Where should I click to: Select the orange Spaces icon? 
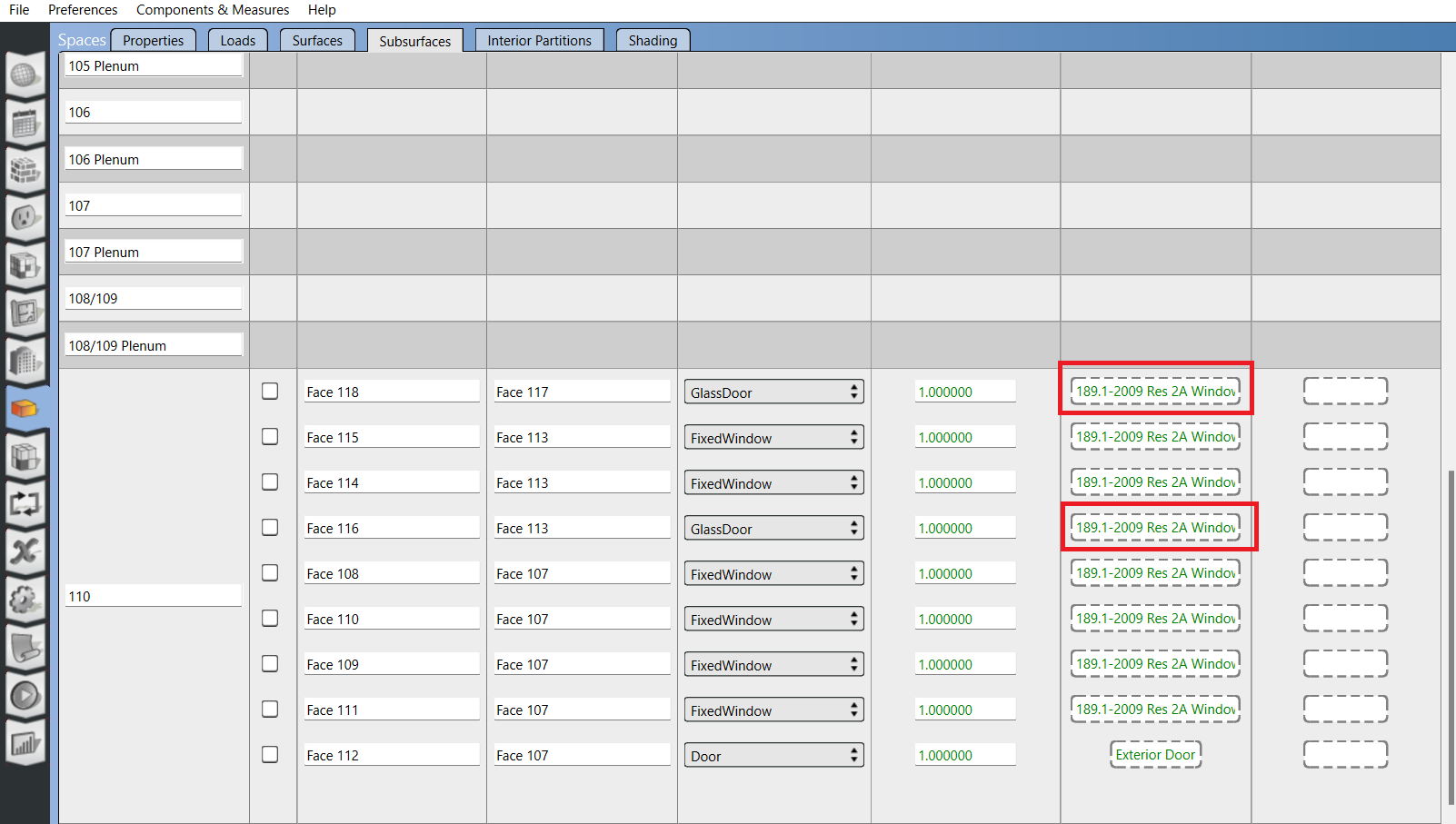(x=25, y=408)
